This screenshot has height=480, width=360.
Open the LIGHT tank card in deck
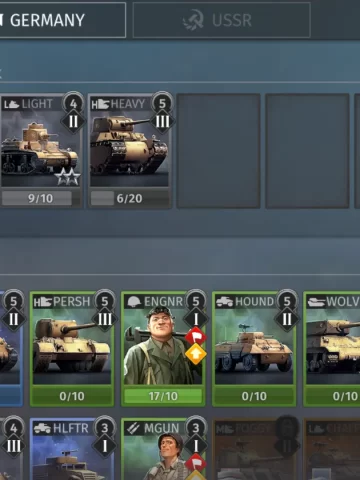pyautogui.click(x=41, y=151)
